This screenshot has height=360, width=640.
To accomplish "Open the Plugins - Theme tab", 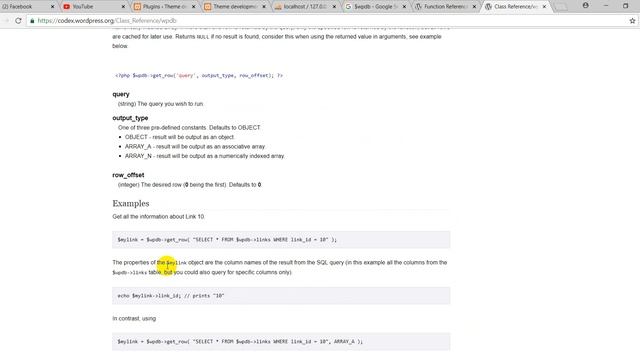I will click(164, 7).
